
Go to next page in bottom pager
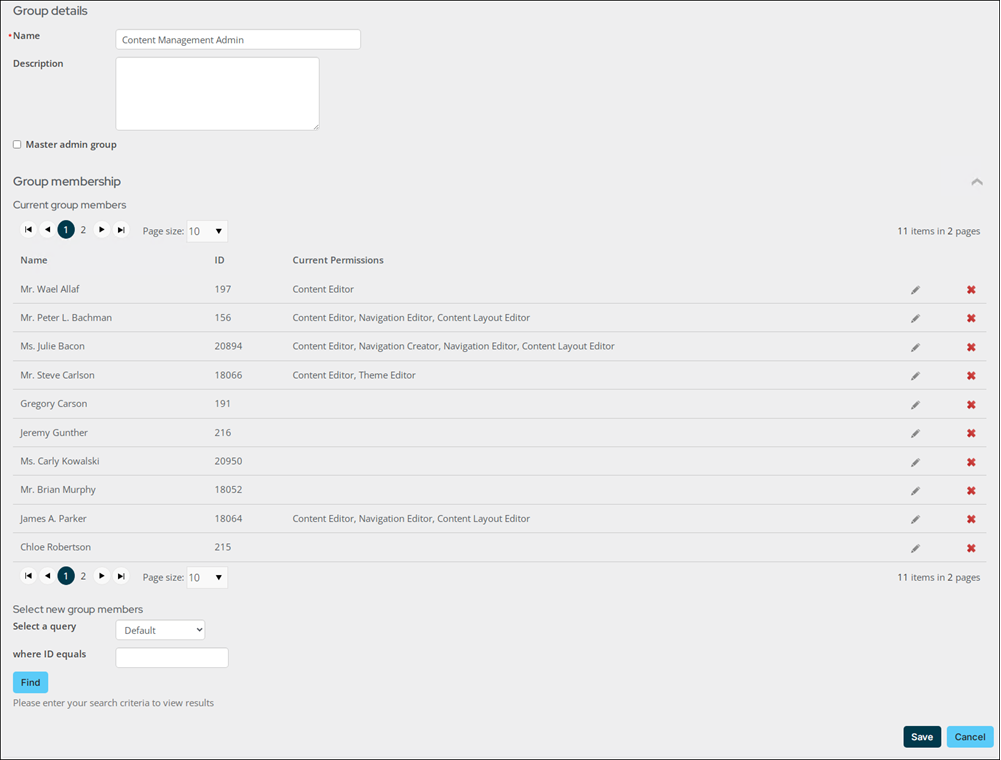coord(102,576)
